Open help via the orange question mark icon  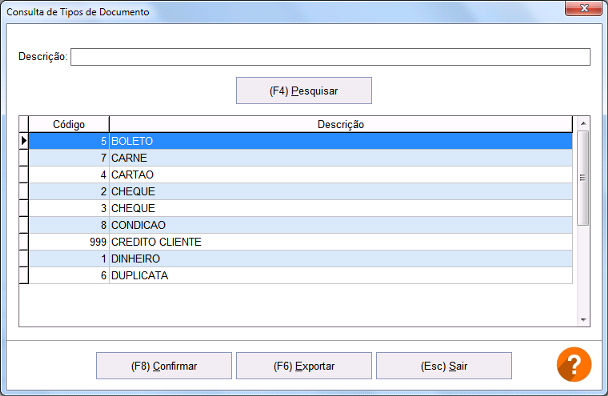[574, 364]
